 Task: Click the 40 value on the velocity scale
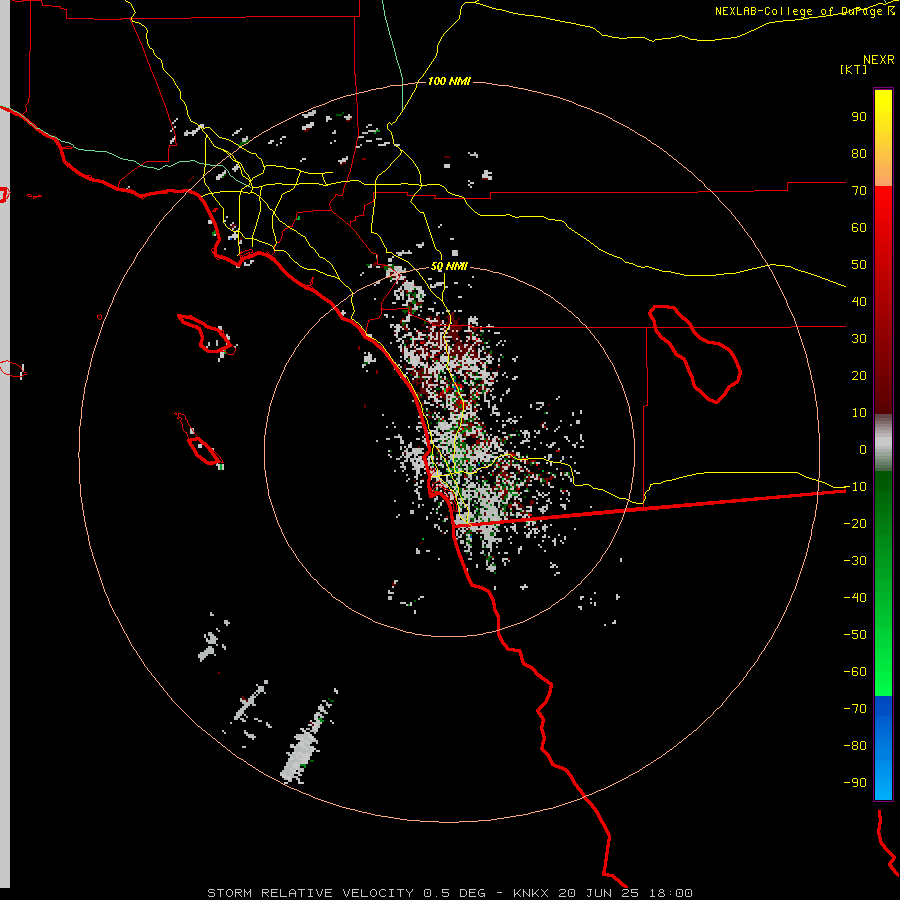pos(859,302)
